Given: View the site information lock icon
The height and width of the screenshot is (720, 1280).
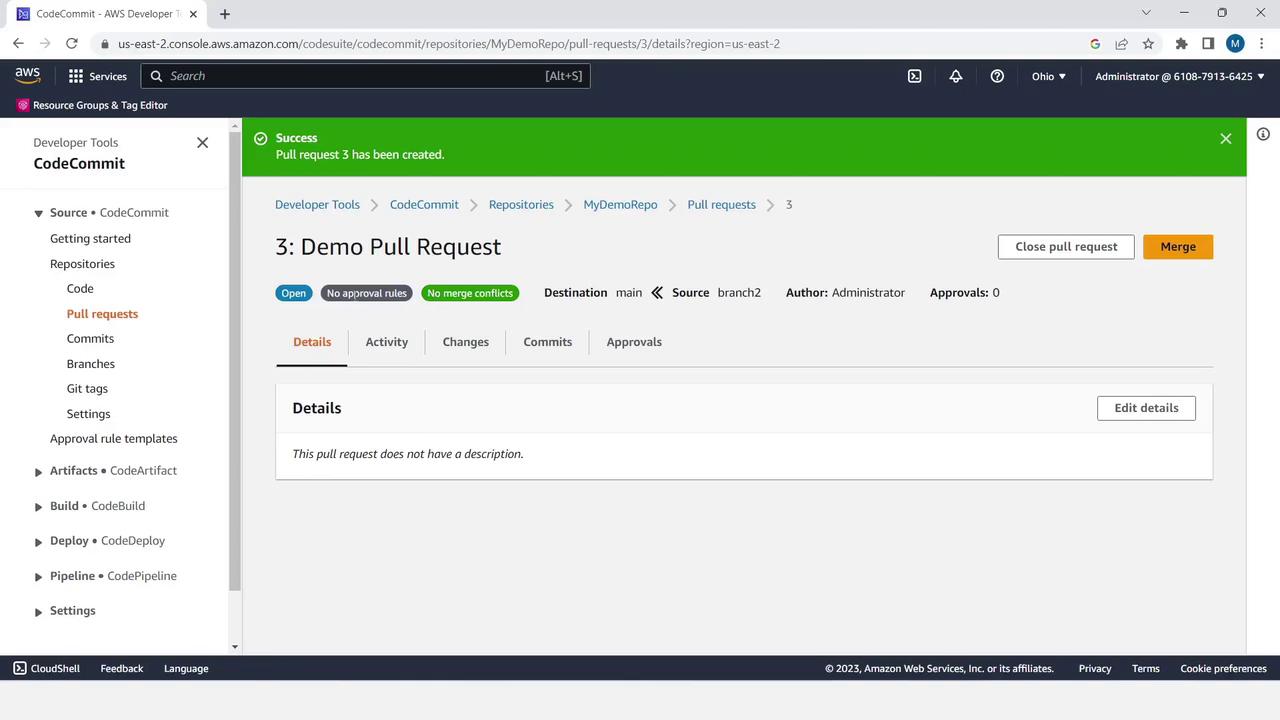Looking at the screenshot, I should [104, 44].
